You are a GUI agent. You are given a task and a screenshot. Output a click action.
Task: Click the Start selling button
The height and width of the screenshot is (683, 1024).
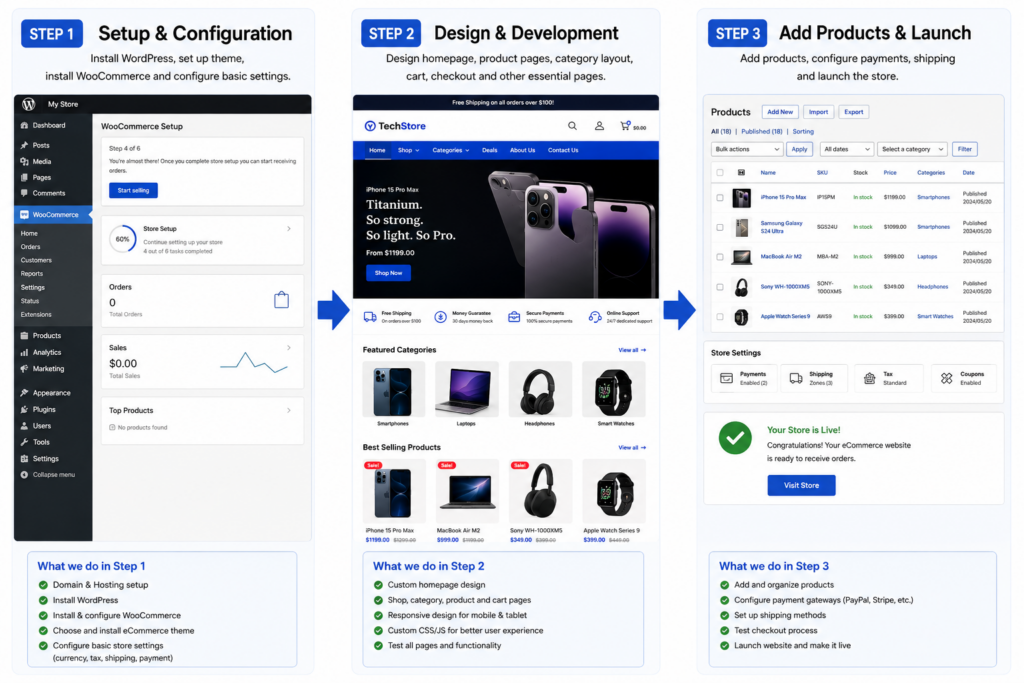click(133, 190)
